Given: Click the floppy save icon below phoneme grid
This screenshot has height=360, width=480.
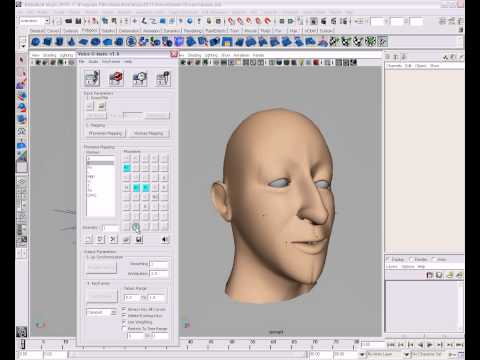Looking at the screenshot, I should point(139,239).
